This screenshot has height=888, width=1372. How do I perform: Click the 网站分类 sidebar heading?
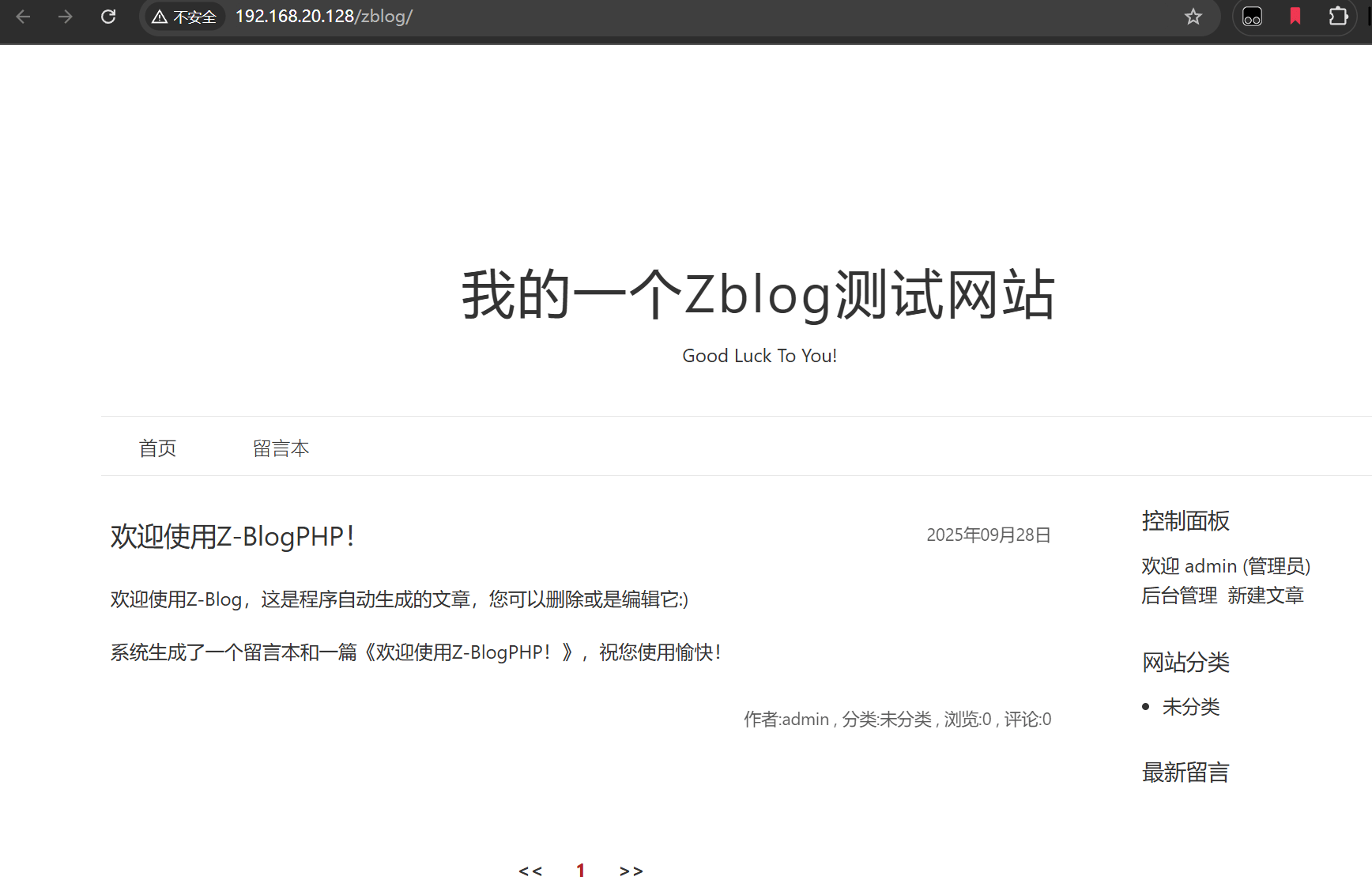(1185, 662)
